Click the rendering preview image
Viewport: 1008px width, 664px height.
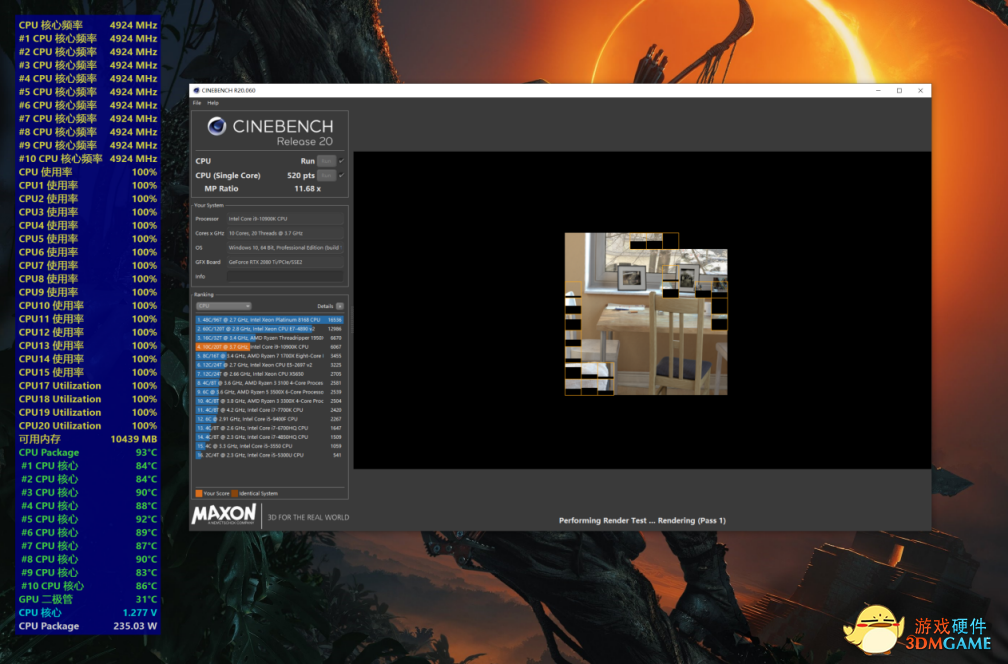(x=646, y=314)
